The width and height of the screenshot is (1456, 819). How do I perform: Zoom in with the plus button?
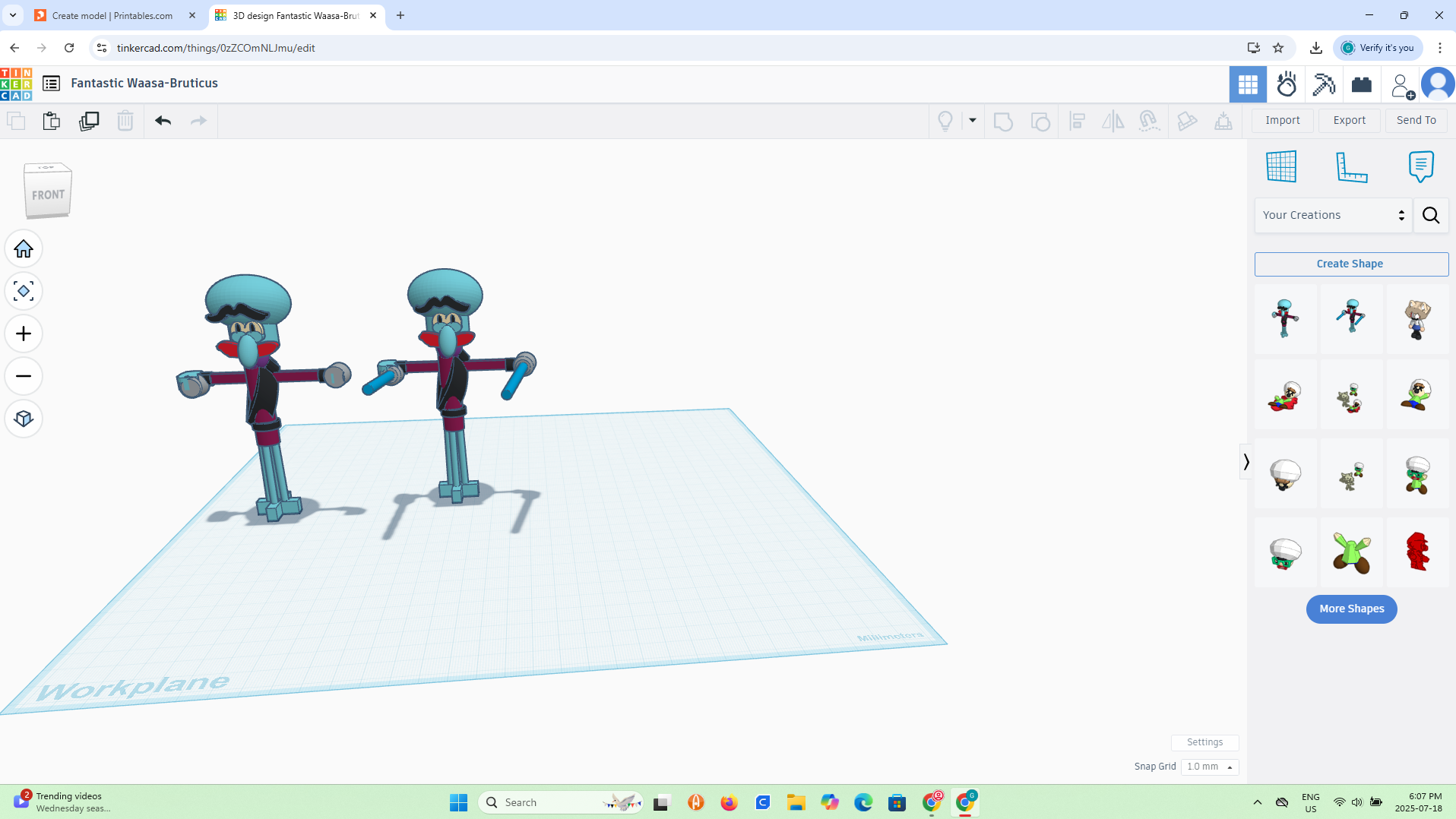pos(24,334)
